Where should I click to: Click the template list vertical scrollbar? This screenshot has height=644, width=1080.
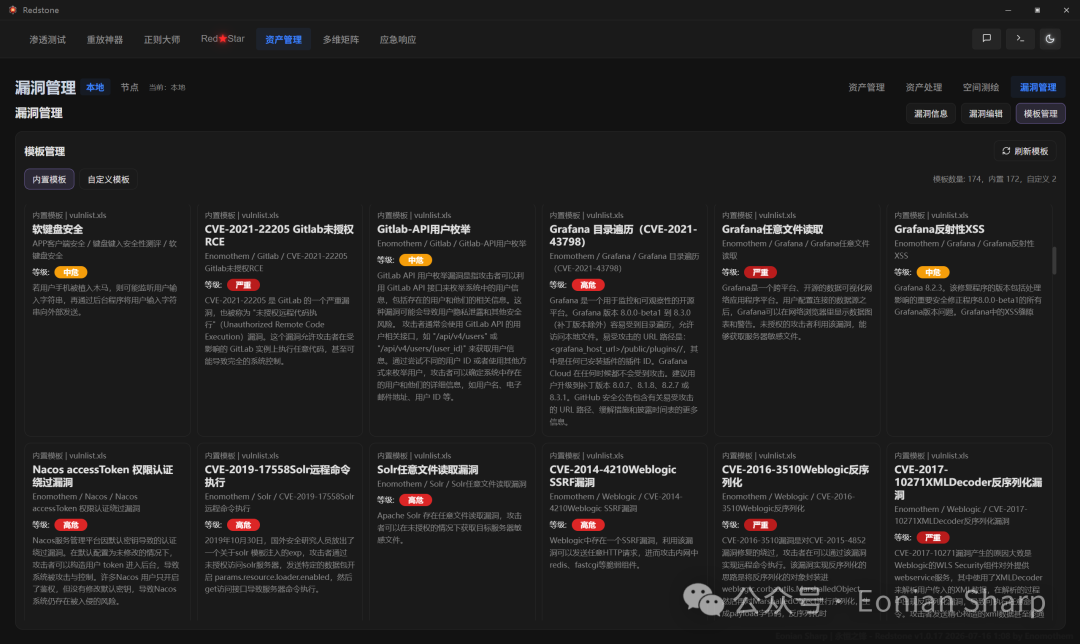point(1054,260)
